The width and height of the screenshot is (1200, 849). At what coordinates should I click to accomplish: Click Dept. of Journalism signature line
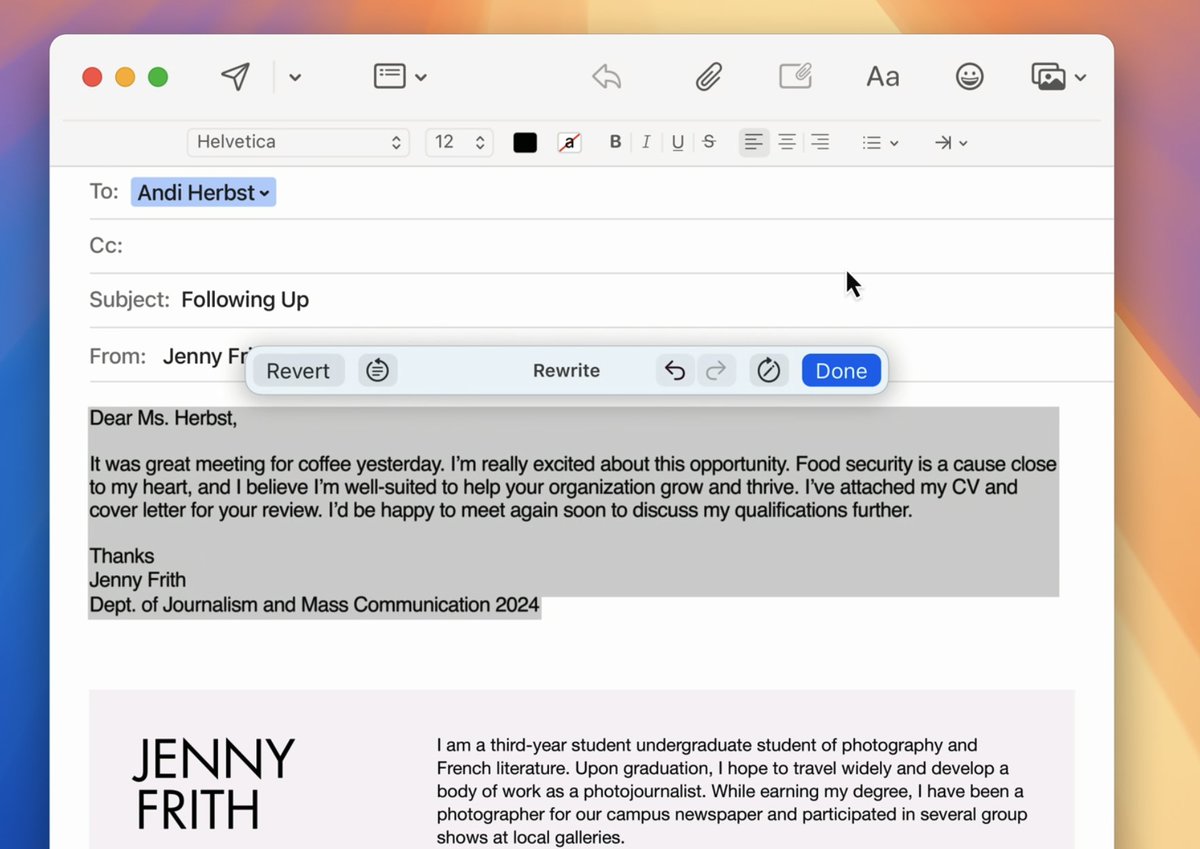pyautogui.click(x=314, y=605)
